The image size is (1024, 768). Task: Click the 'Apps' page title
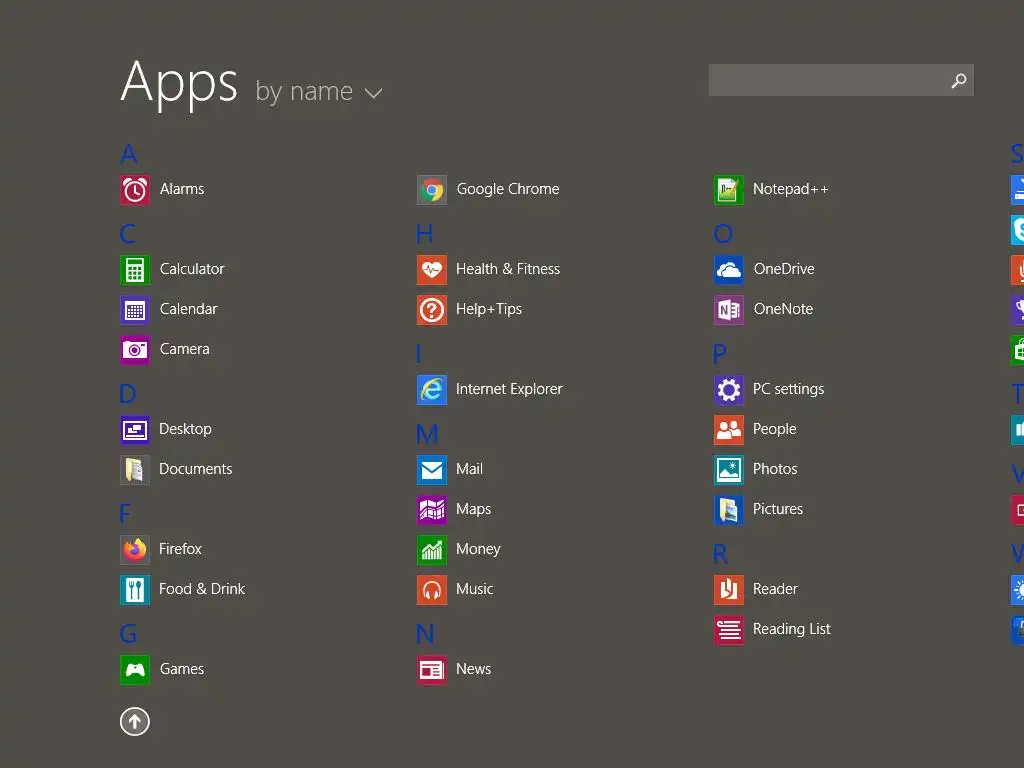pos(179,84)
